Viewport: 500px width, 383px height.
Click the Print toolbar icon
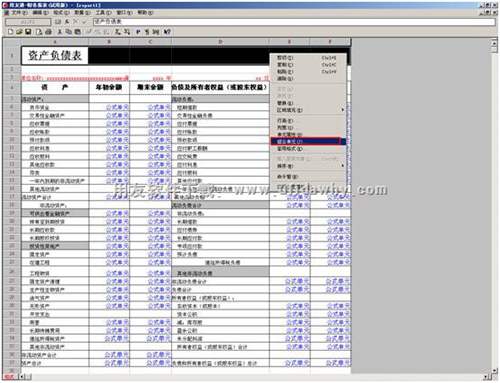pyautogui.click(x=48, y=32)
